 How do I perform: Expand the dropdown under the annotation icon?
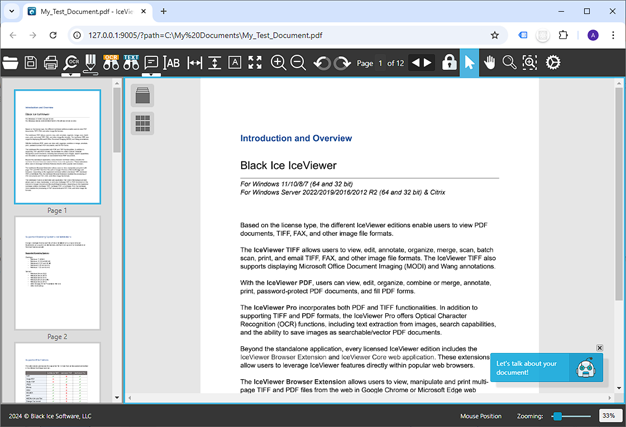151,75
